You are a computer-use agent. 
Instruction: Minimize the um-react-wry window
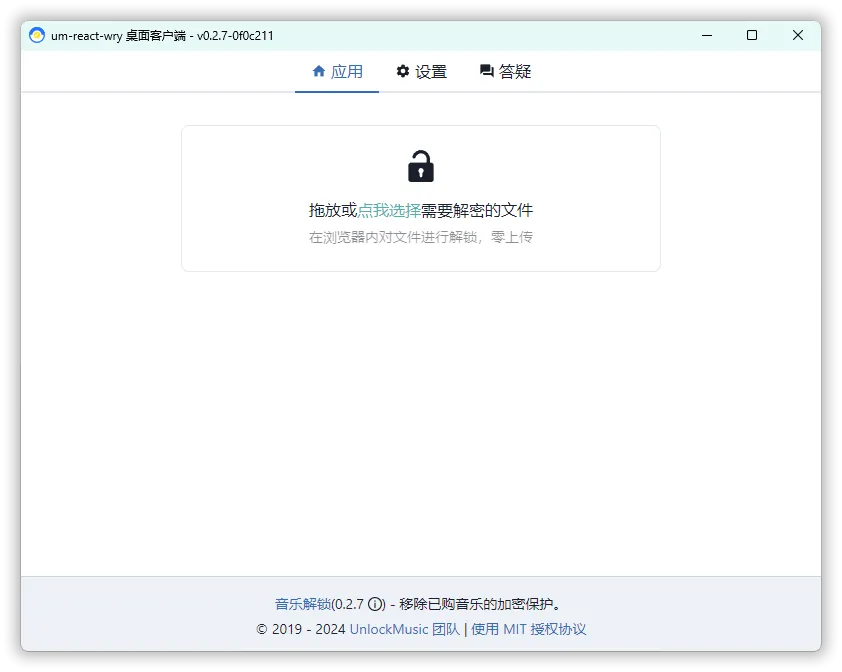point(706,35)
